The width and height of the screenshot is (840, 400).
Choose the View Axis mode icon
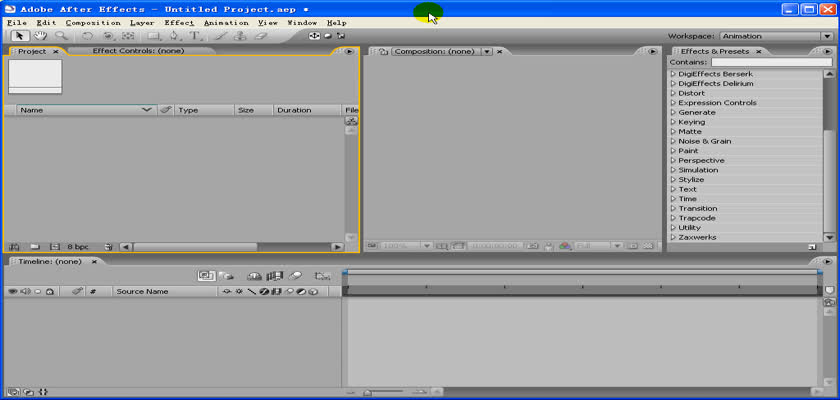point(341,36)
